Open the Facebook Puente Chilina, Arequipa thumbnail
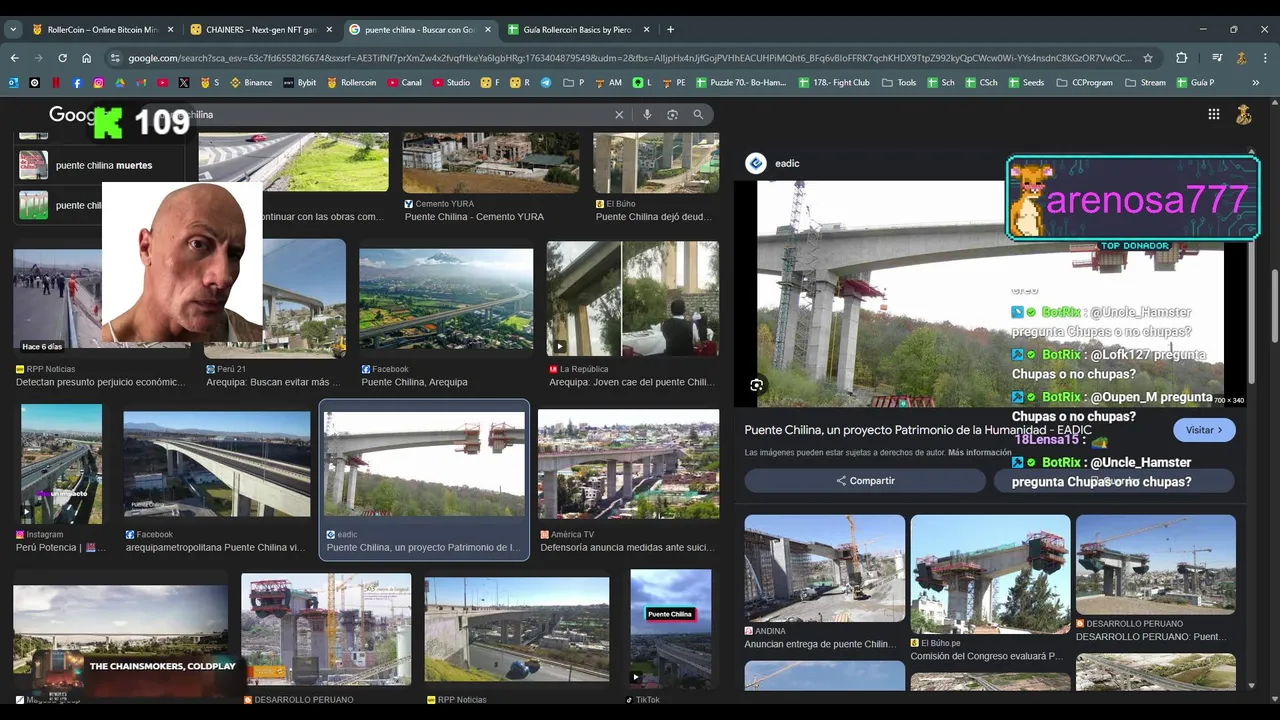The image size is (1280, 720). tap(446, 302)
